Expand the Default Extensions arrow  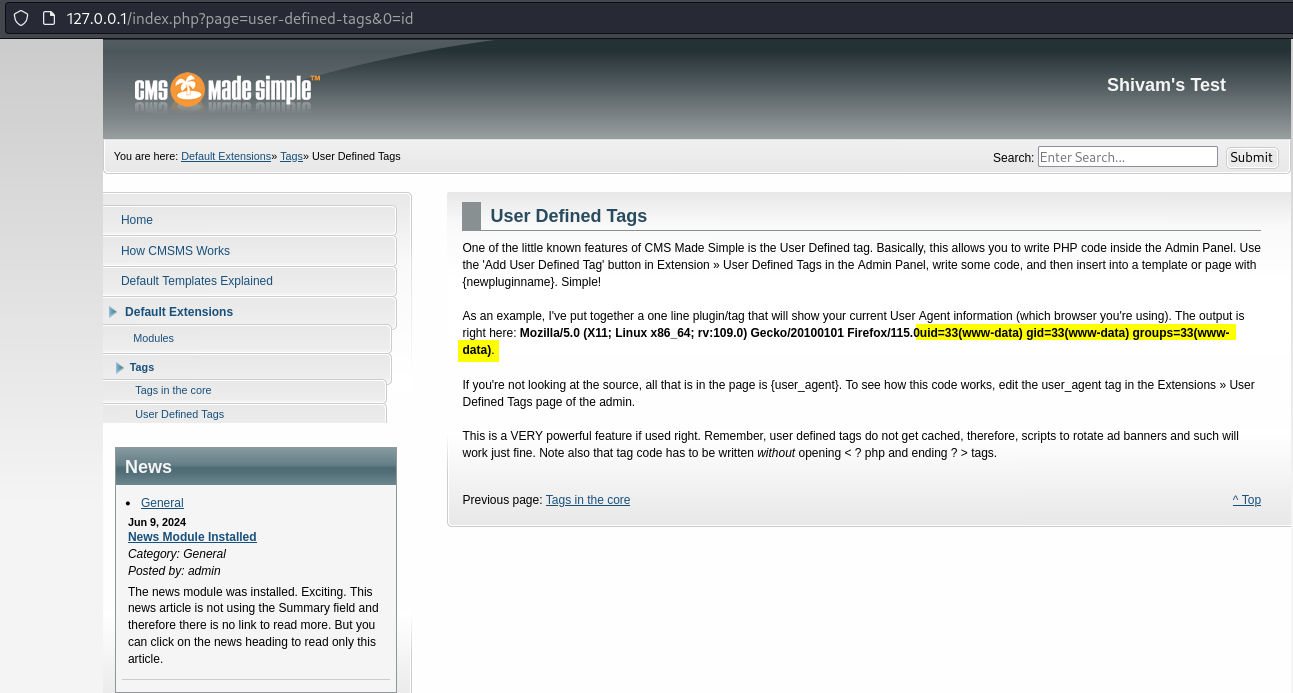[113, 312]
